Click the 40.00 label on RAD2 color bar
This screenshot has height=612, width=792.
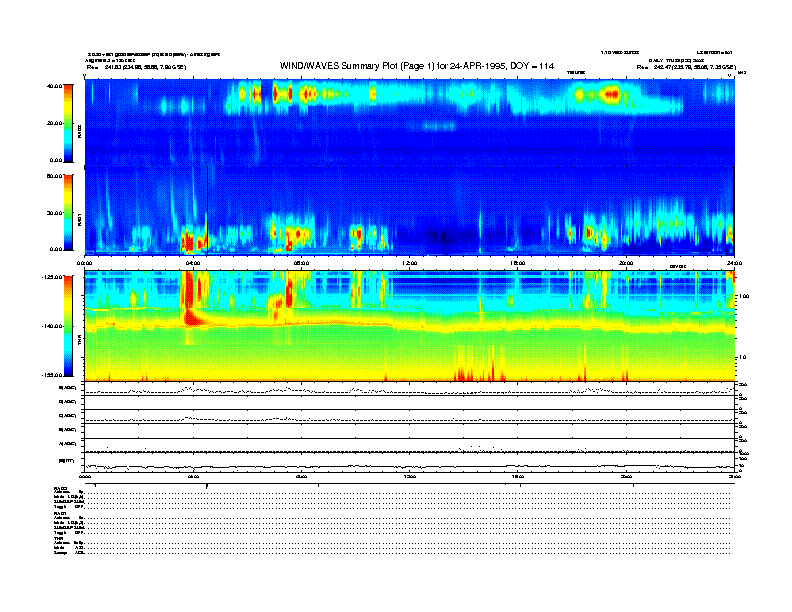55,86
